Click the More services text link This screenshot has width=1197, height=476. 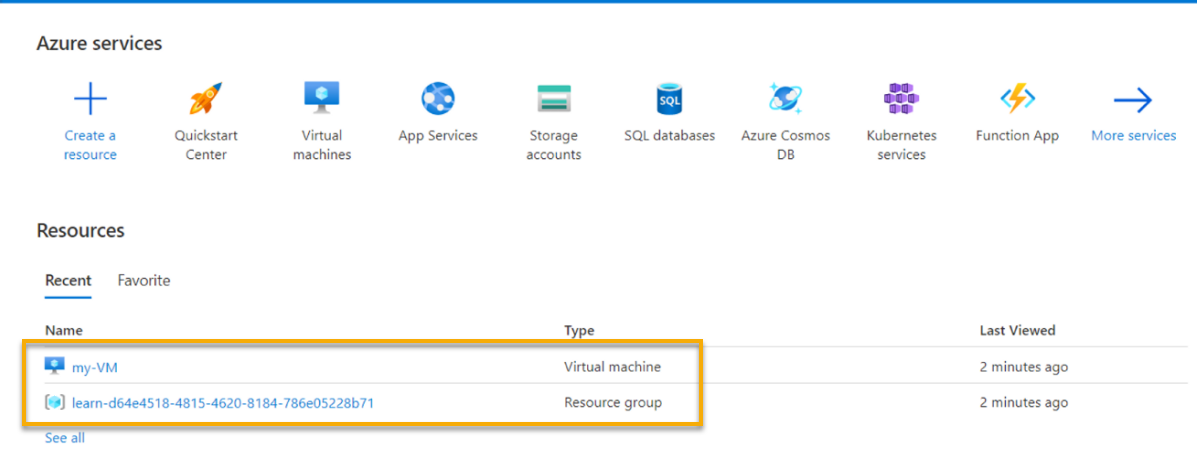1134,136
